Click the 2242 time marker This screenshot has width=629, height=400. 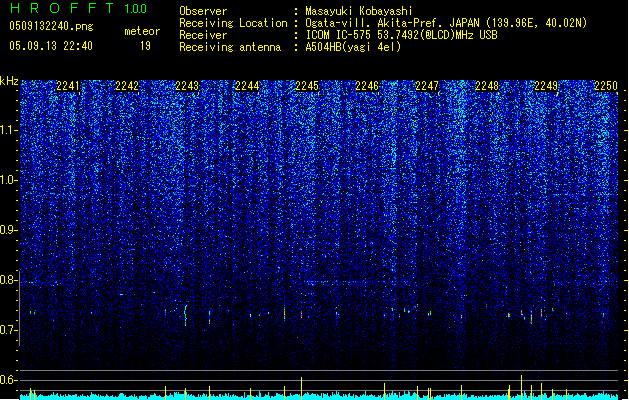127,86
